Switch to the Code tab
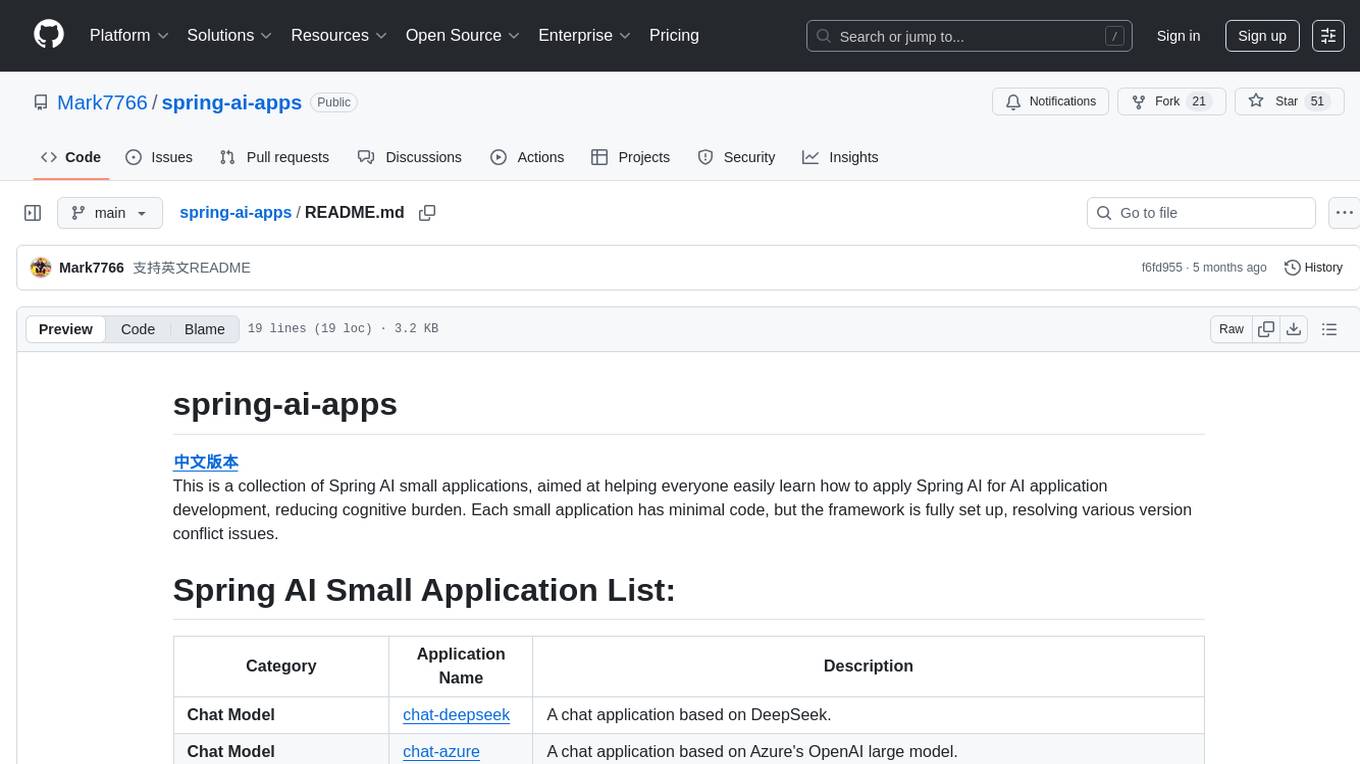Viewport: 1360px width, 764px height. (x=71, y=157)
